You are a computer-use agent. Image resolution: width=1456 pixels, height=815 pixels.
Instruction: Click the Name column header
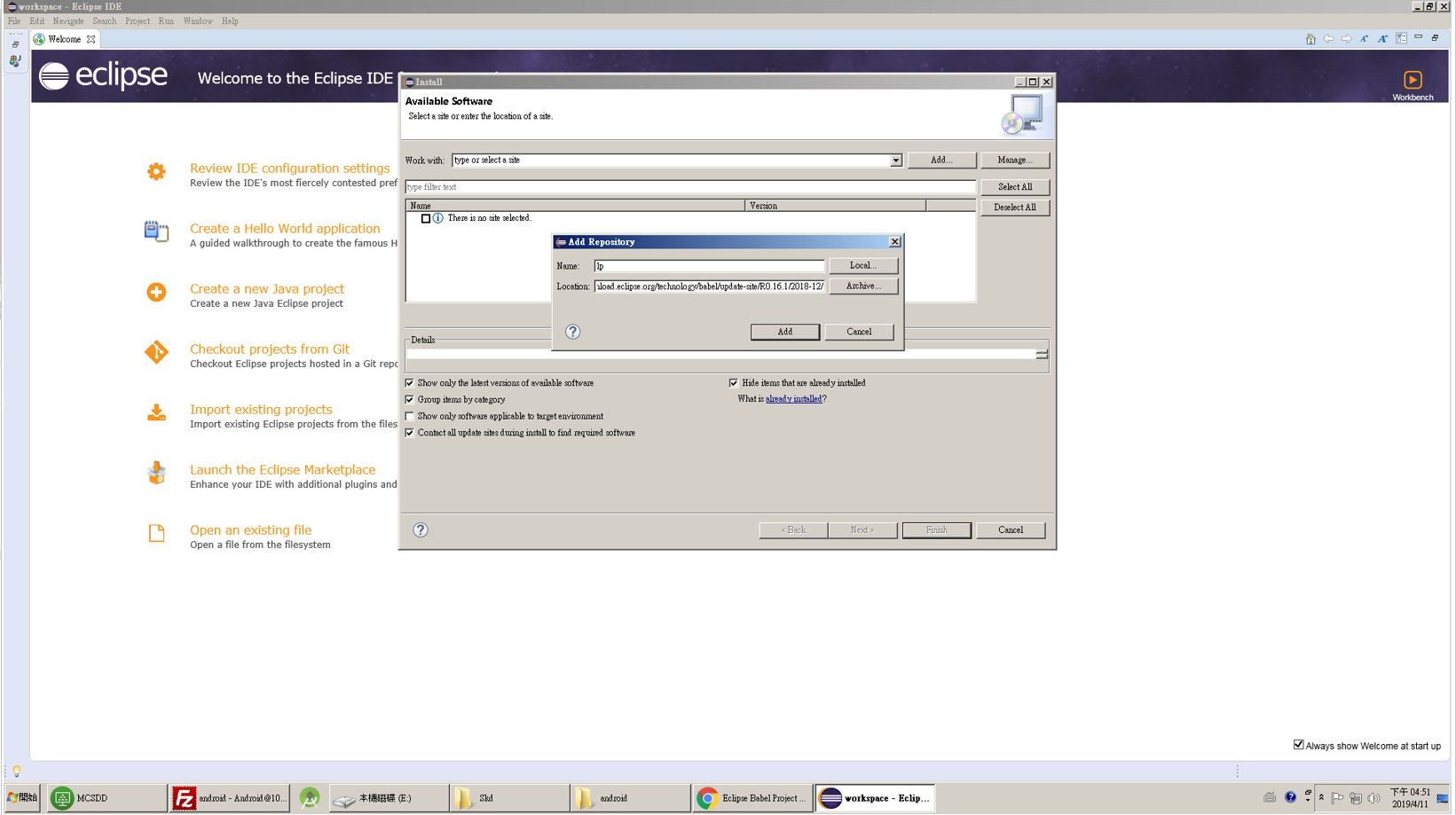tap(575, 206)
